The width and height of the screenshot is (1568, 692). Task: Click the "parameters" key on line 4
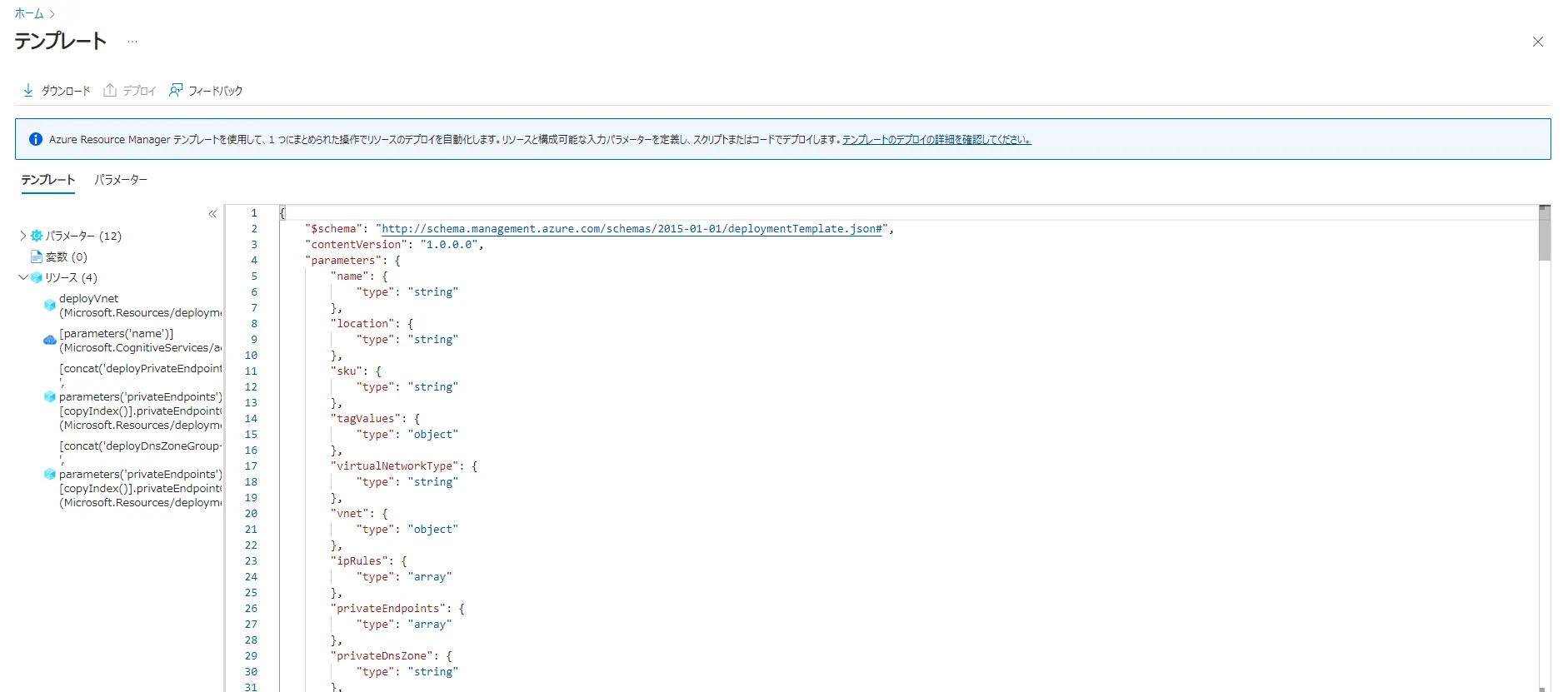tap(343, 260)
